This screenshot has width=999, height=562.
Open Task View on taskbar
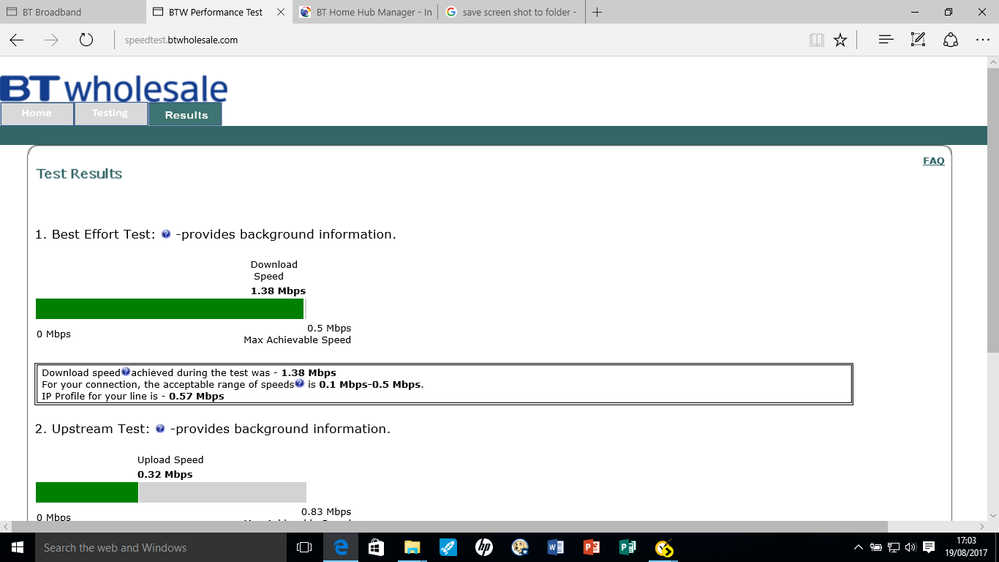(x=305, y=547)
